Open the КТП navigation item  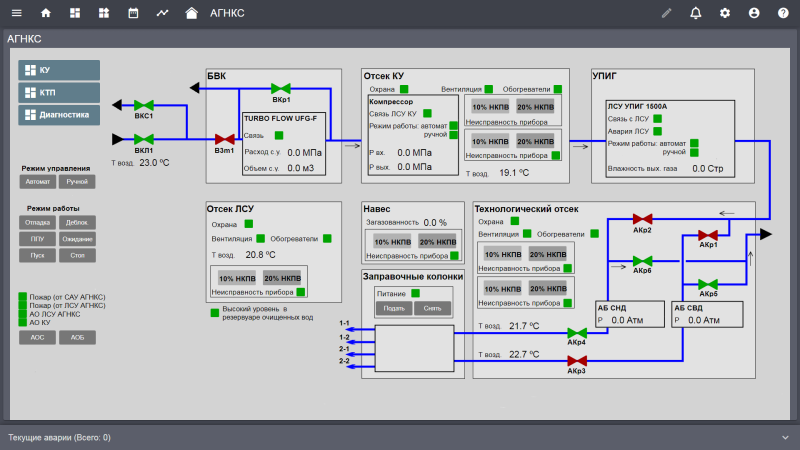pos(59,93)
